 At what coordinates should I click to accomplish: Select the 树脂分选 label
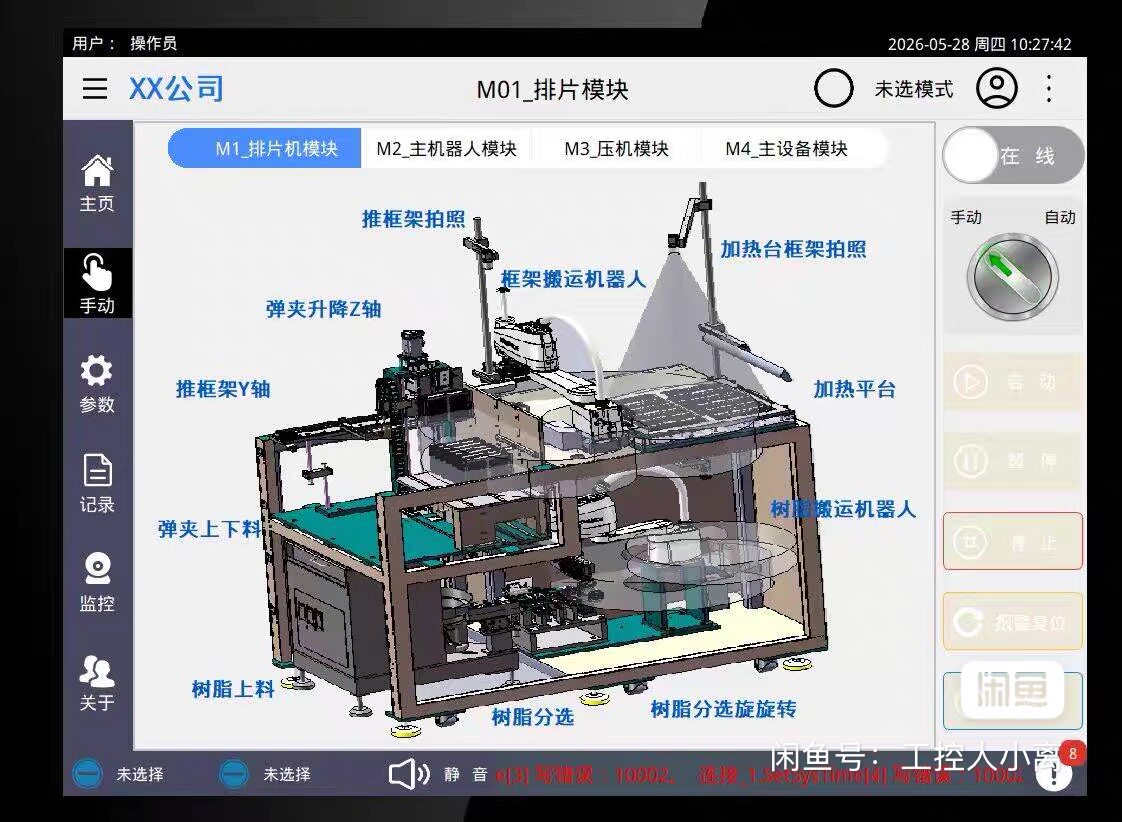tap(533, 717)
